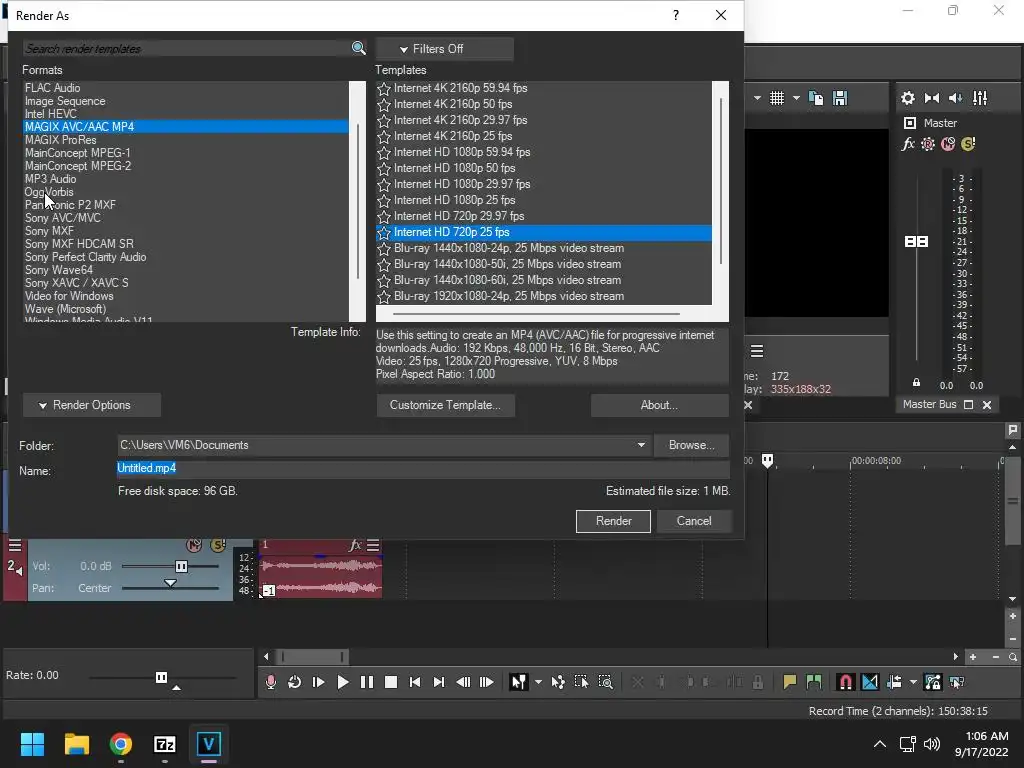Click Ignore Event Grouping icon
Viewport: 1024px width, 768px height.
coord(957,682)
